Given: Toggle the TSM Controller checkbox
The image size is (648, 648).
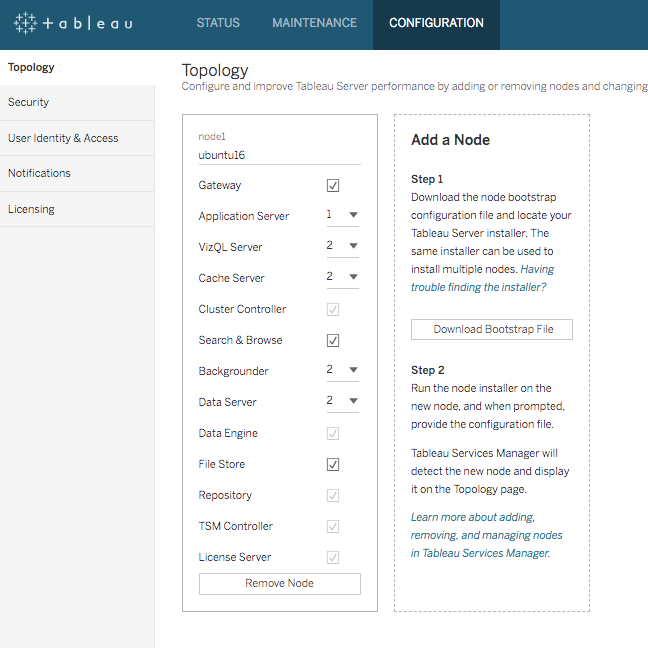Looking at the screenshot, I should click(333, 526).
